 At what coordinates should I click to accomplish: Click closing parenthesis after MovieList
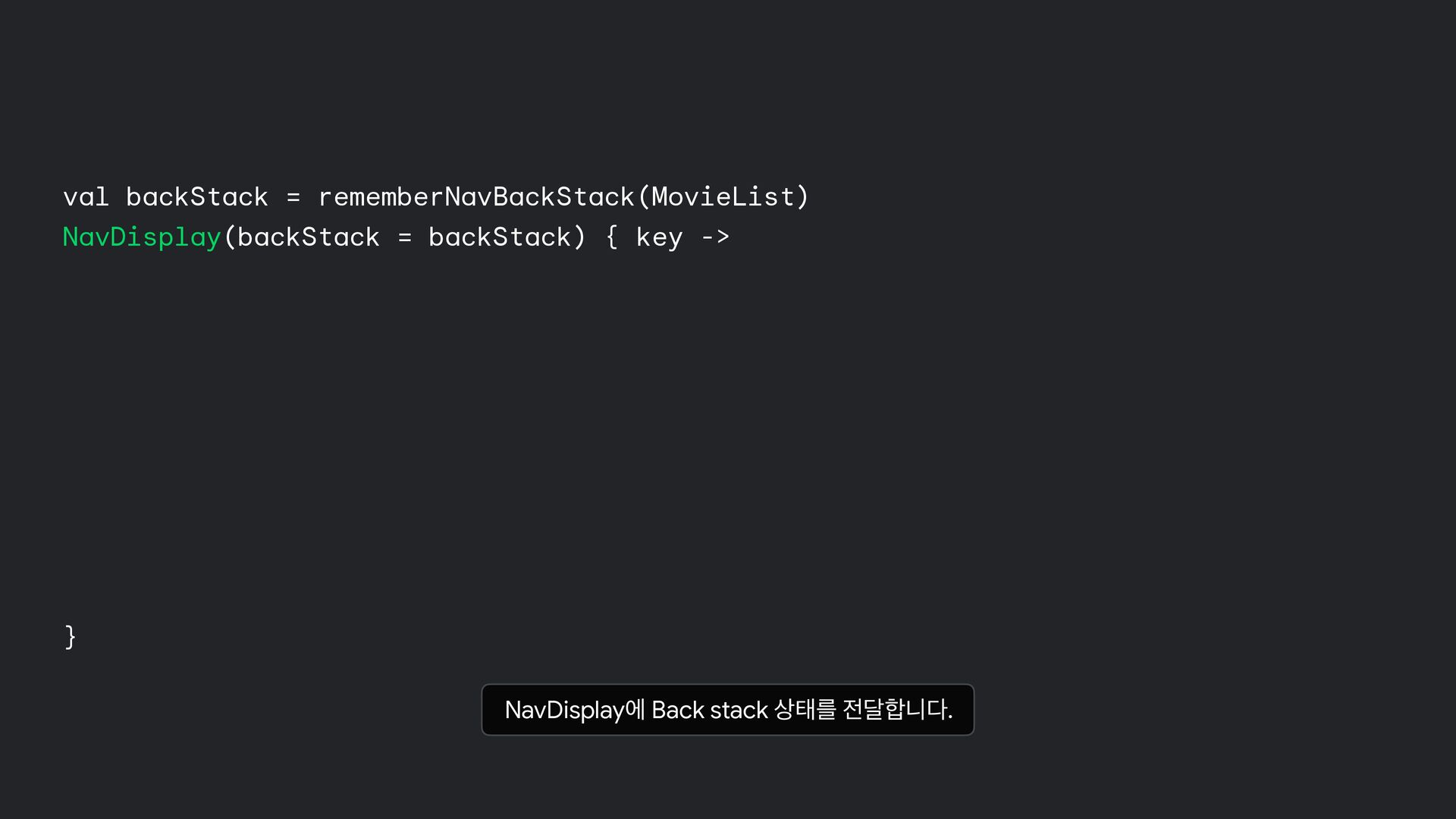(x=802, y=197)
